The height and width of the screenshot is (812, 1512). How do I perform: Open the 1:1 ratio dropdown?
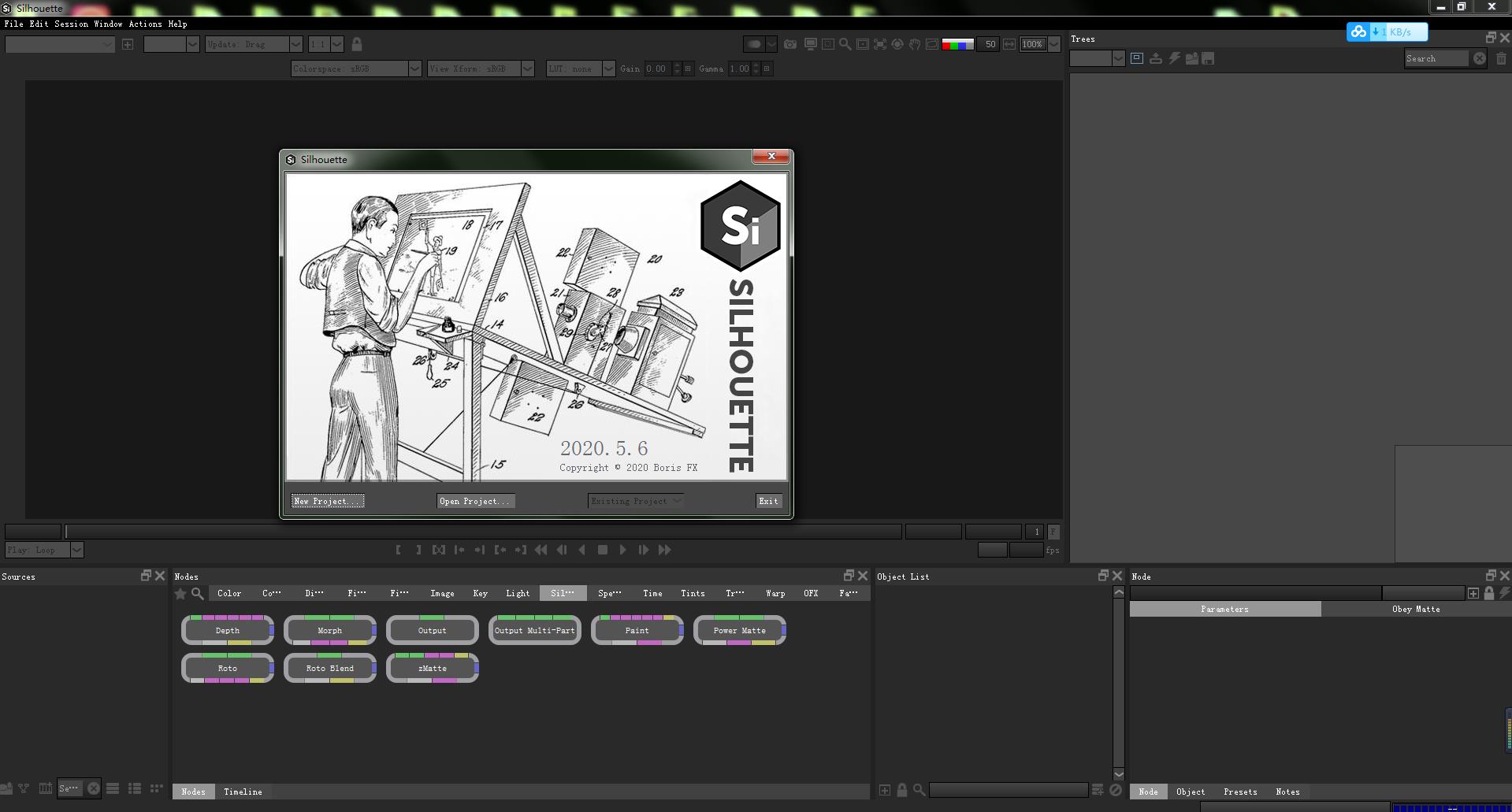click(325, 44)
